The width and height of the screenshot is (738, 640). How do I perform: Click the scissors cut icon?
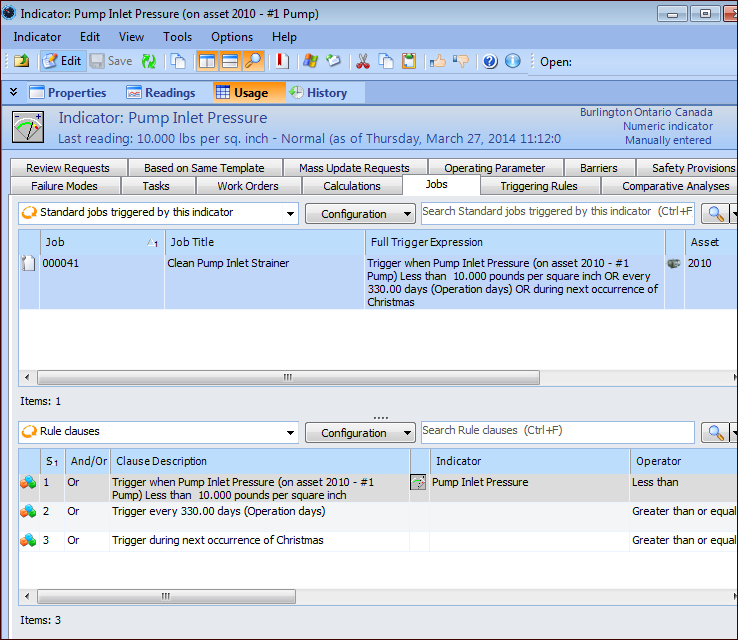(362, 61)
